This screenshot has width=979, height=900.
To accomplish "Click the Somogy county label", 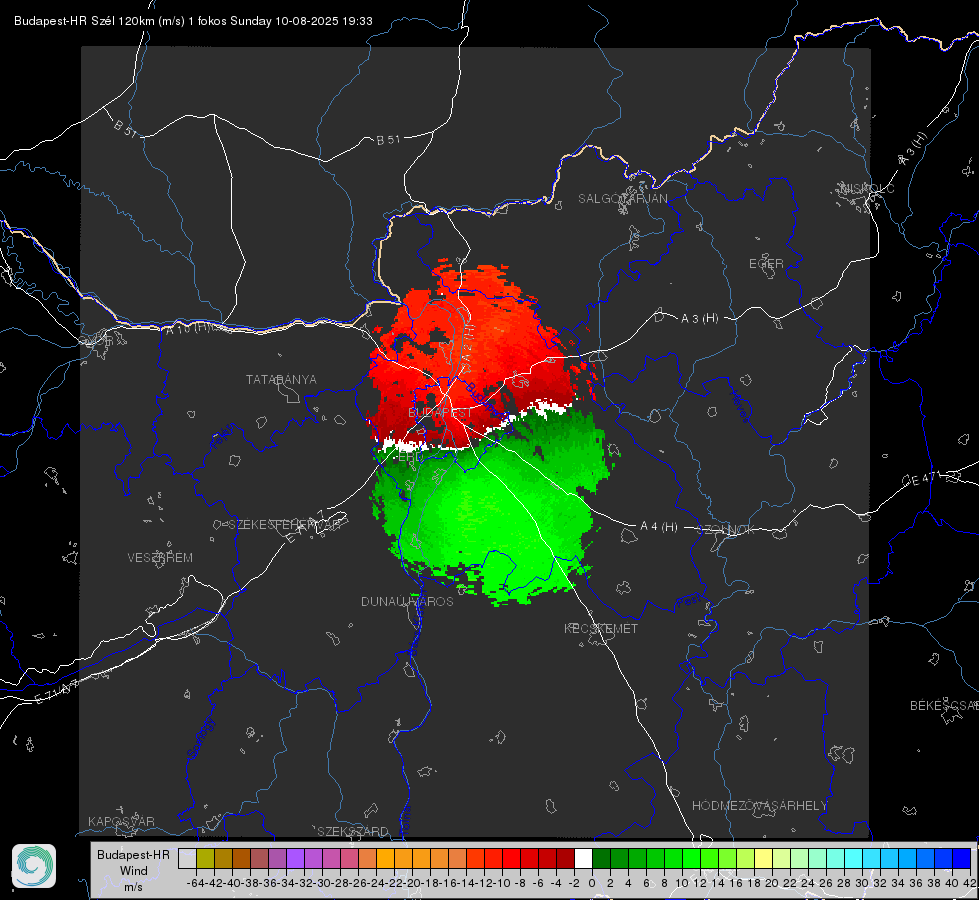I will [x=199, y=738].
